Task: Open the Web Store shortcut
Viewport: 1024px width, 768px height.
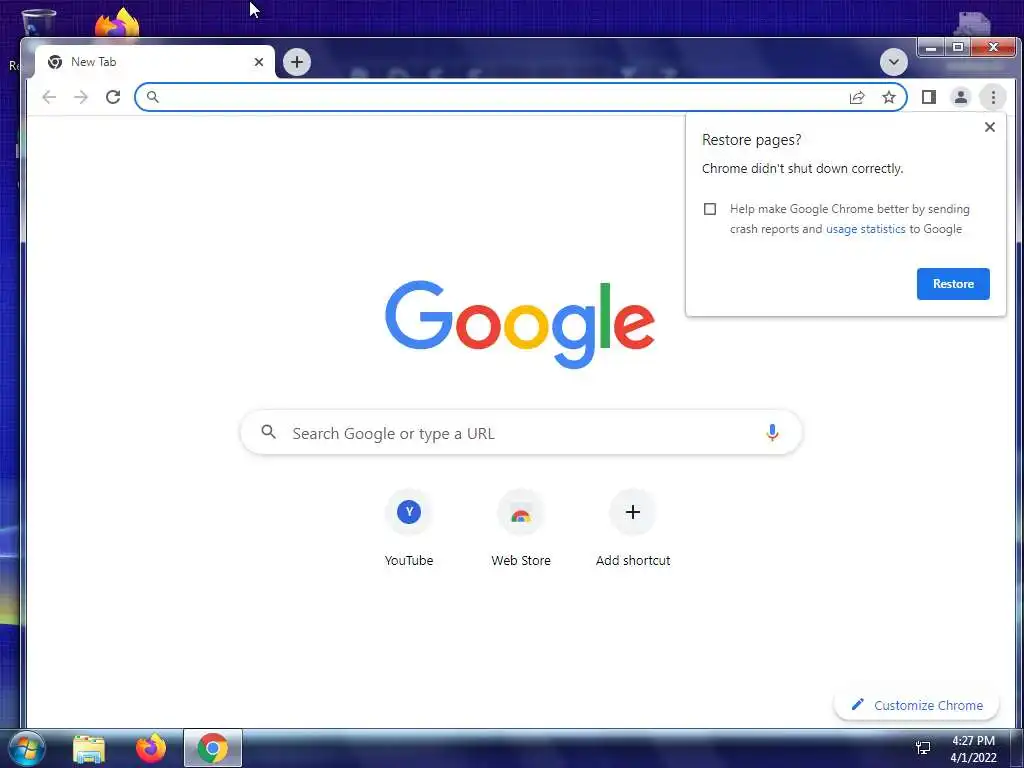Action: pyautogui.click(x=520, y=528)
